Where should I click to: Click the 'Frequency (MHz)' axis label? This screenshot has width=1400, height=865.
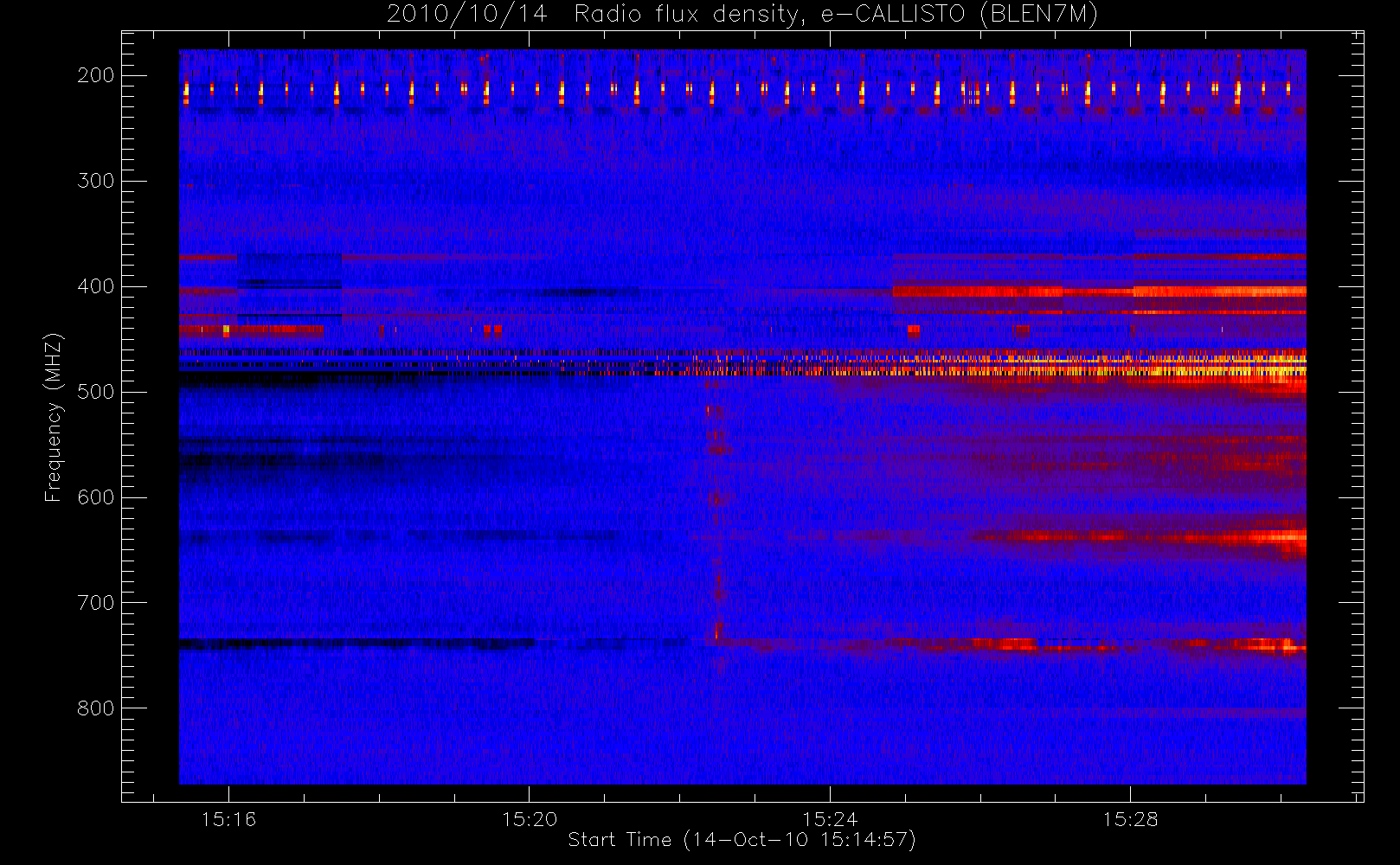[x=54, y=417]
